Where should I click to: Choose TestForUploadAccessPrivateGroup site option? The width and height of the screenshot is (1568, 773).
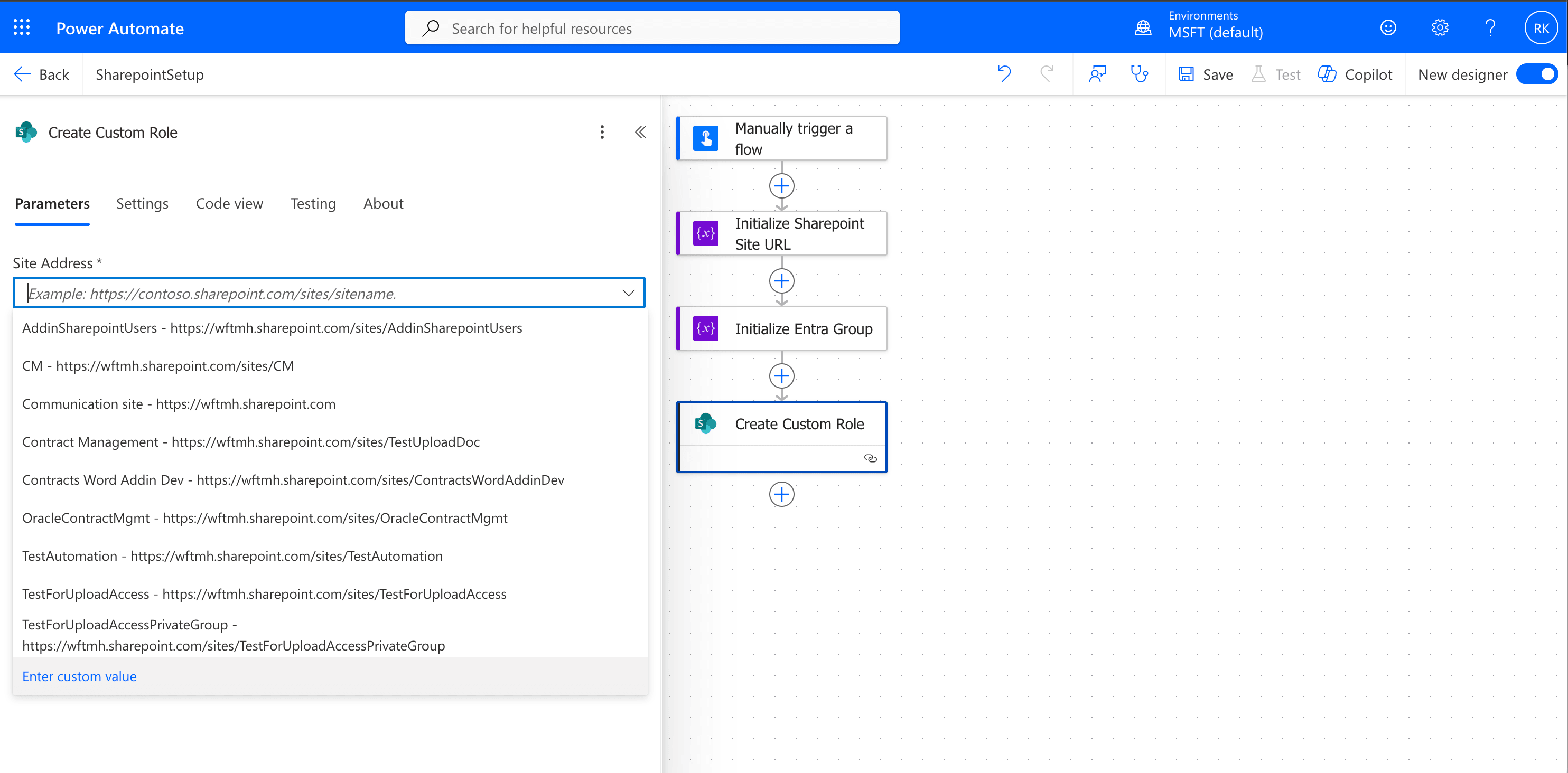(x=330, y=636)
